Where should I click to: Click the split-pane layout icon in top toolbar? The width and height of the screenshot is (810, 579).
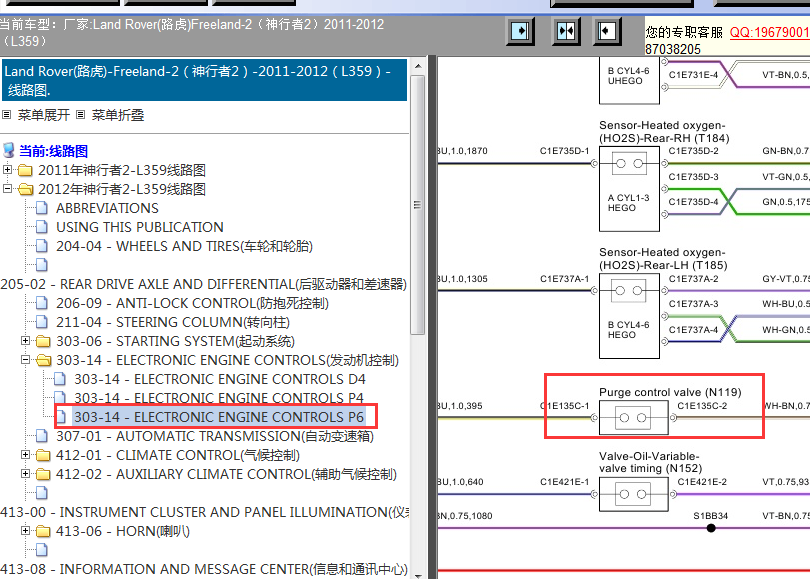pos(566,31)
